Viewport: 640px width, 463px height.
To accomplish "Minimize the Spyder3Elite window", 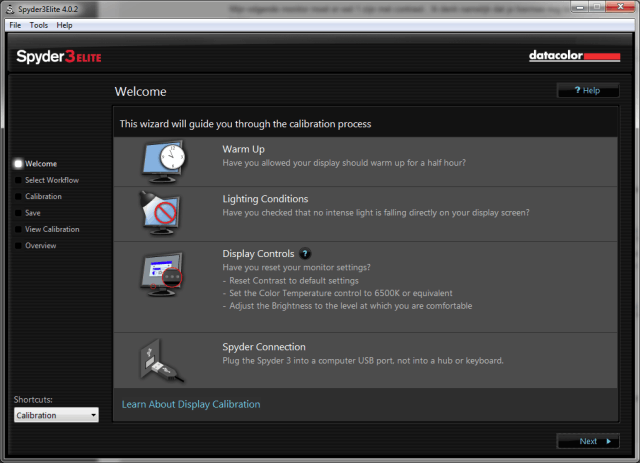I will pos(580,7).
